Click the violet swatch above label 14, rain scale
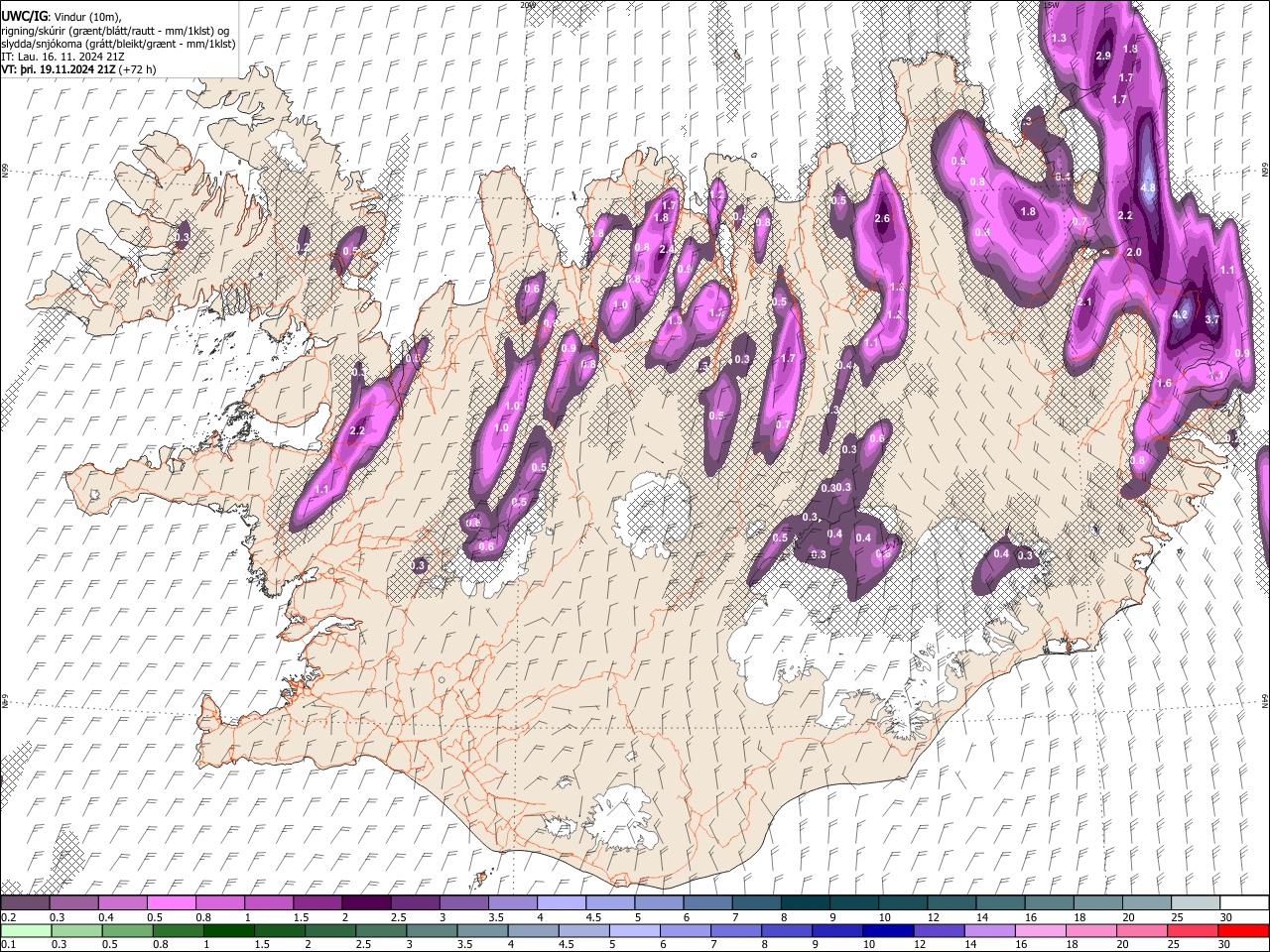This screenshot has width=1270, height=952. (x=991, y=931)
